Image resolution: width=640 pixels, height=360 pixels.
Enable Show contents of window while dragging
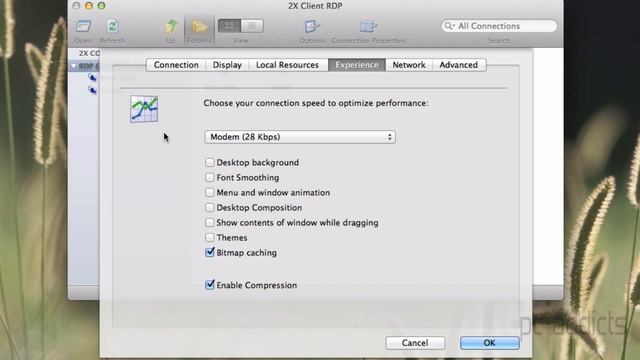point(209,222)
